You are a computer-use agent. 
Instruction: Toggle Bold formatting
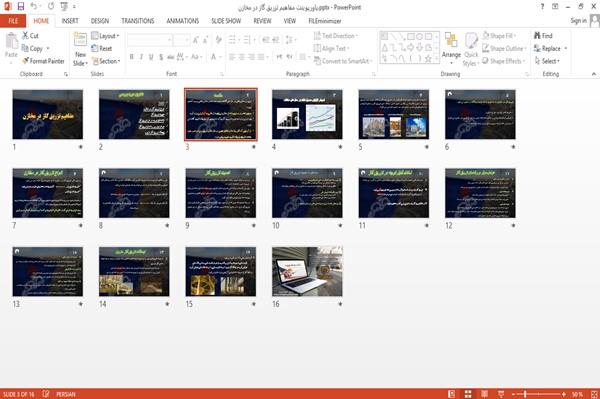click(x=132, y=57)
